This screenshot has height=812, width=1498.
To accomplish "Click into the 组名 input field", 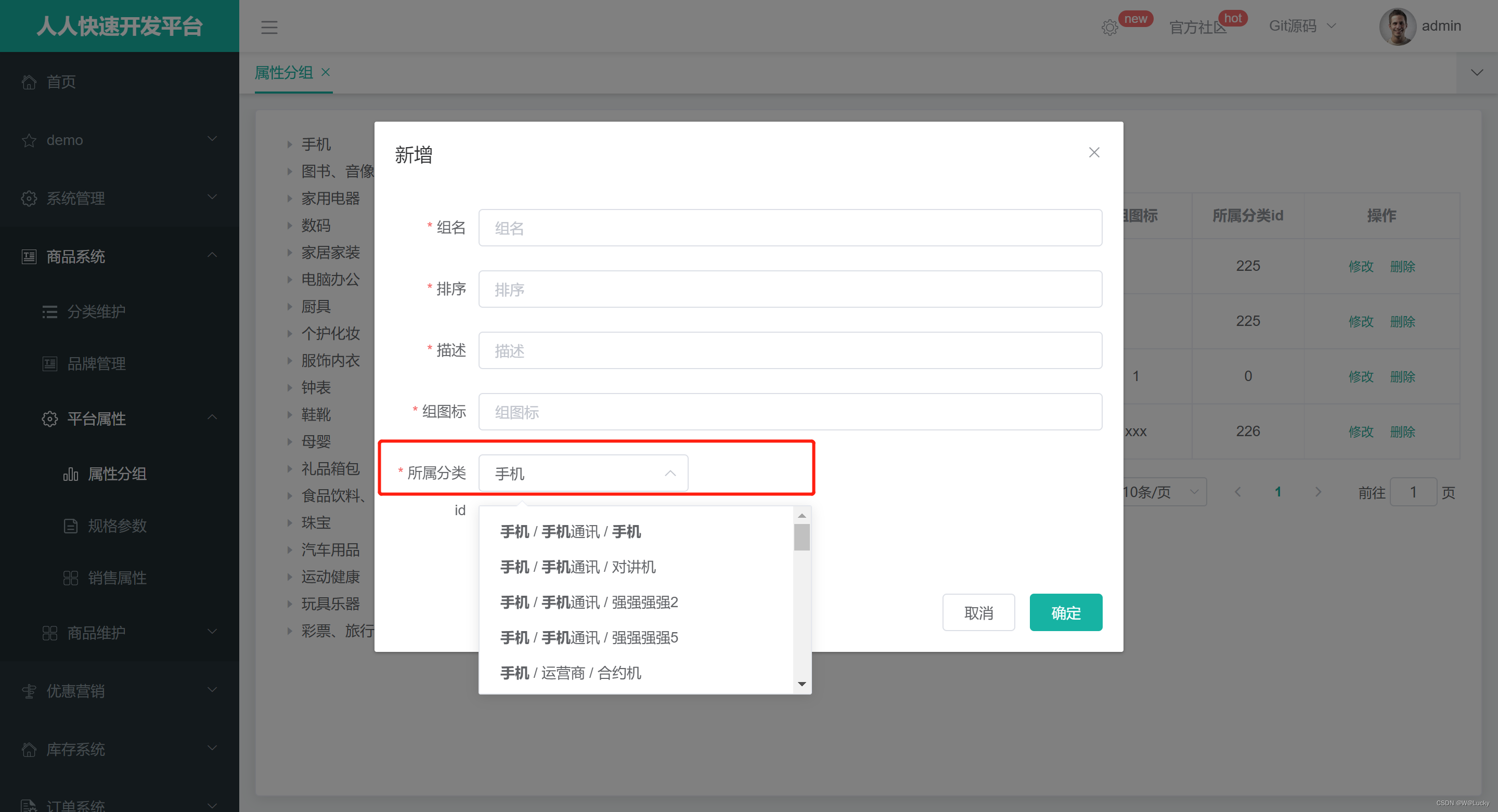I will point(790,228).
